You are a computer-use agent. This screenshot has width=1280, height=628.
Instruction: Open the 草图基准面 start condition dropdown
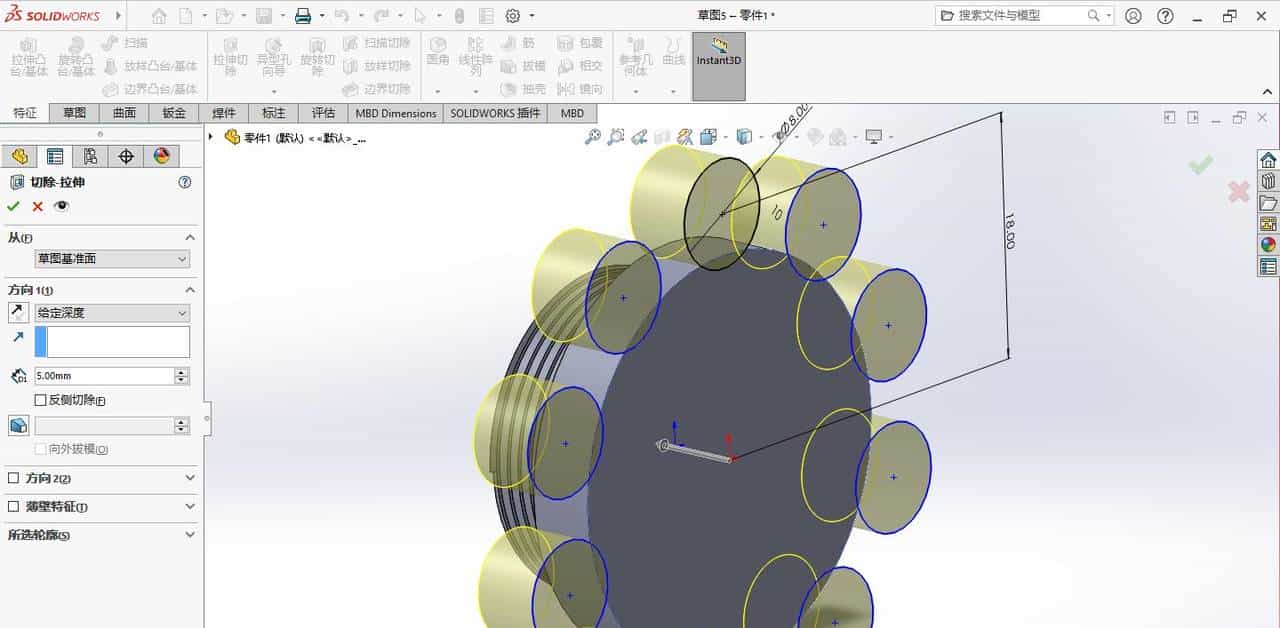[x=180, y=258]
